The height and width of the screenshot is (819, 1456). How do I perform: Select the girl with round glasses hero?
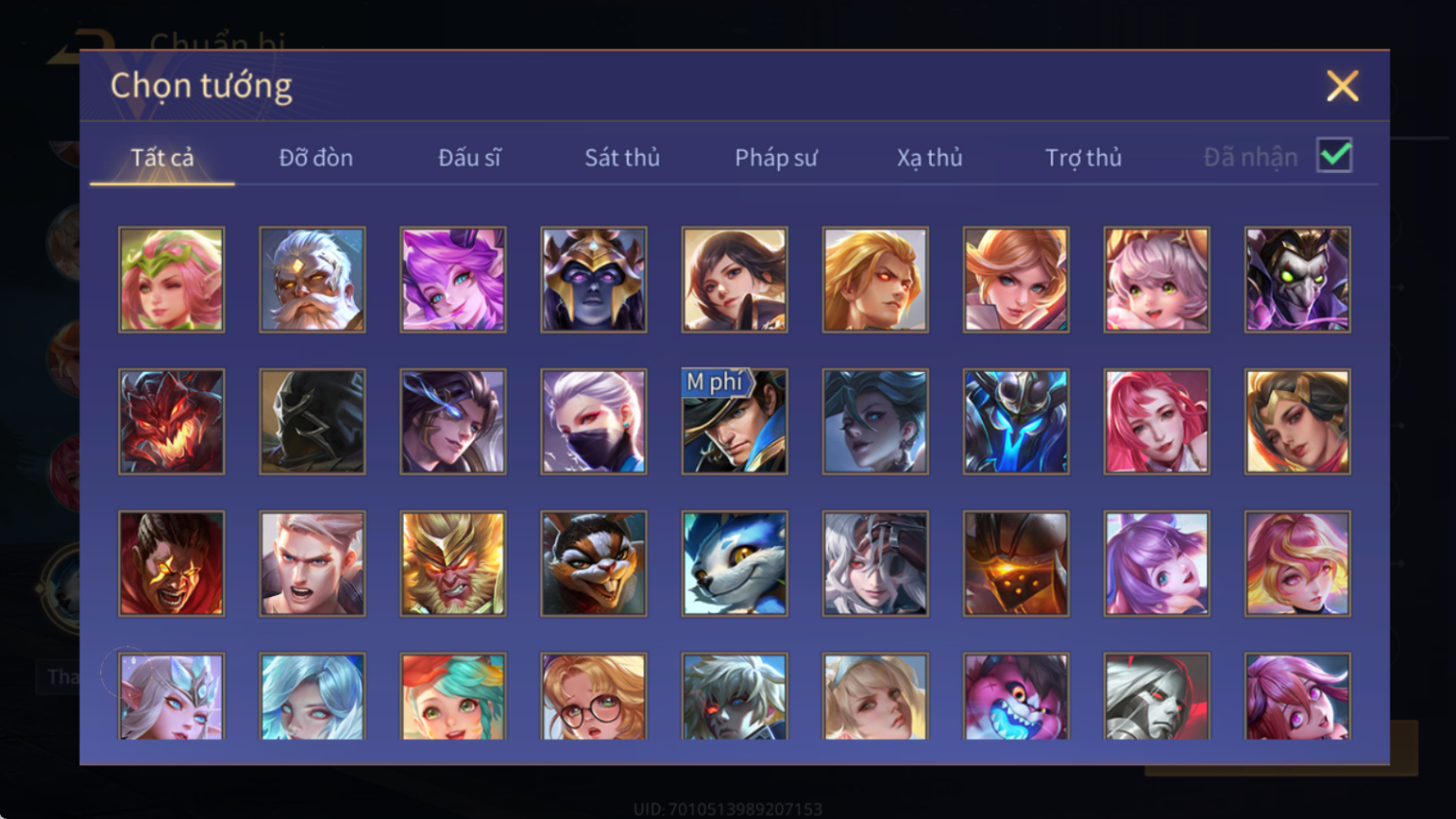point(593,696)
